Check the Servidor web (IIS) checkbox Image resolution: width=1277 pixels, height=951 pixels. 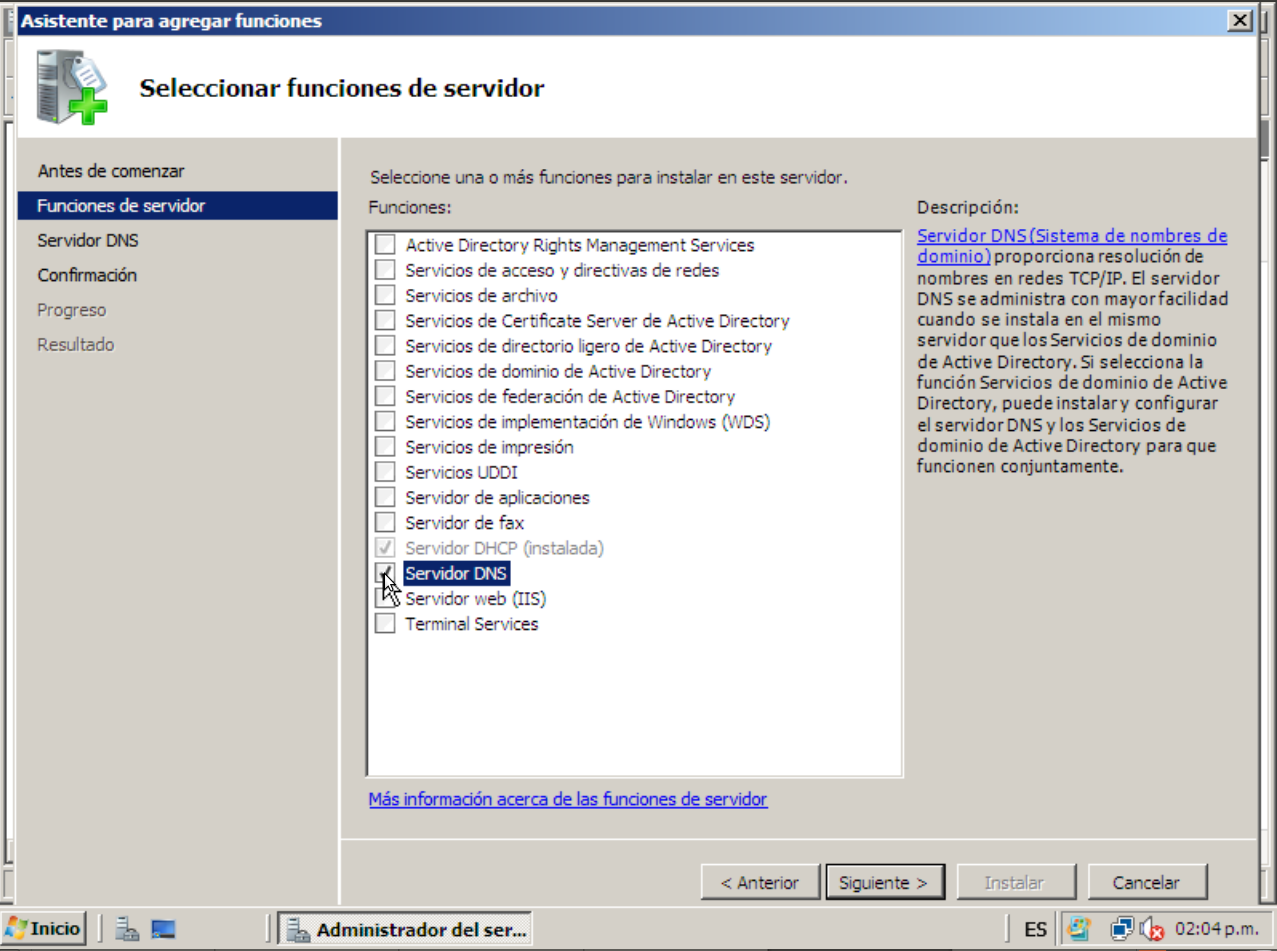point(385,598)
